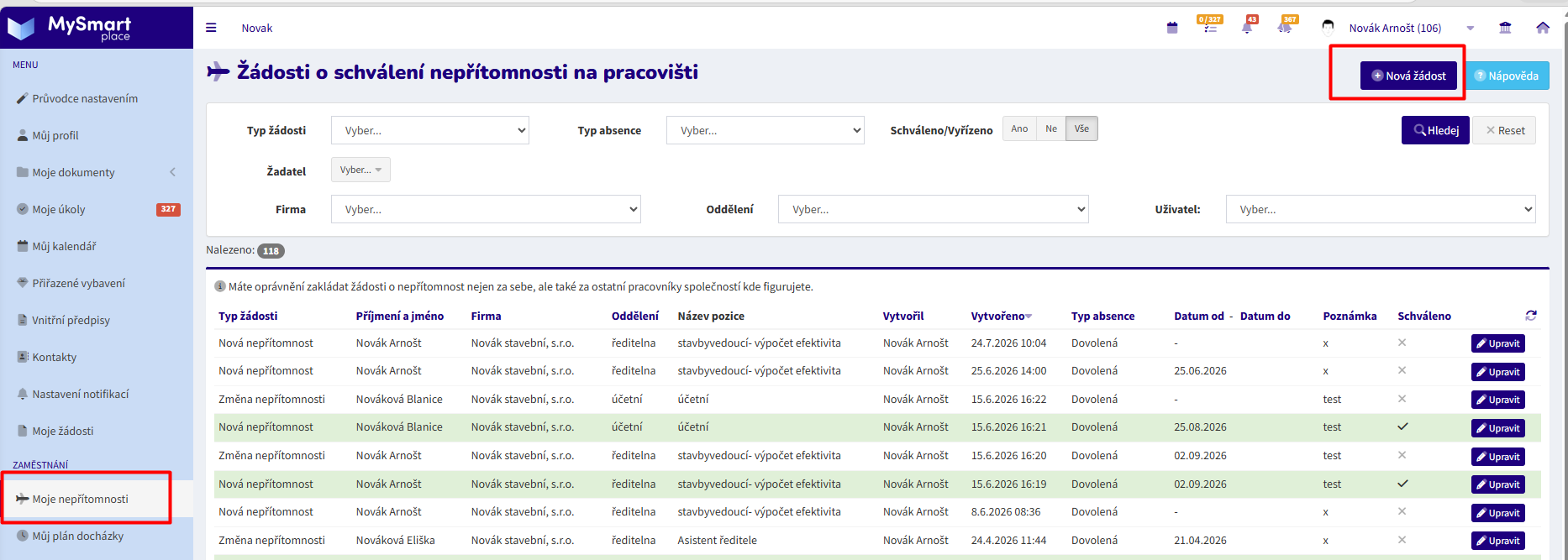Select 'Ne' in Schváleno/Vyřízeno toggle
1568x560 pixels.
pos(1051,128)
